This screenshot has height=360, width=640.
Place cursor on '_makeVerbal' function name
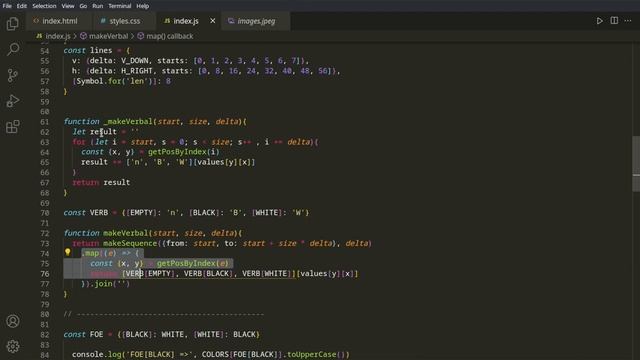(x=128, y=122)
